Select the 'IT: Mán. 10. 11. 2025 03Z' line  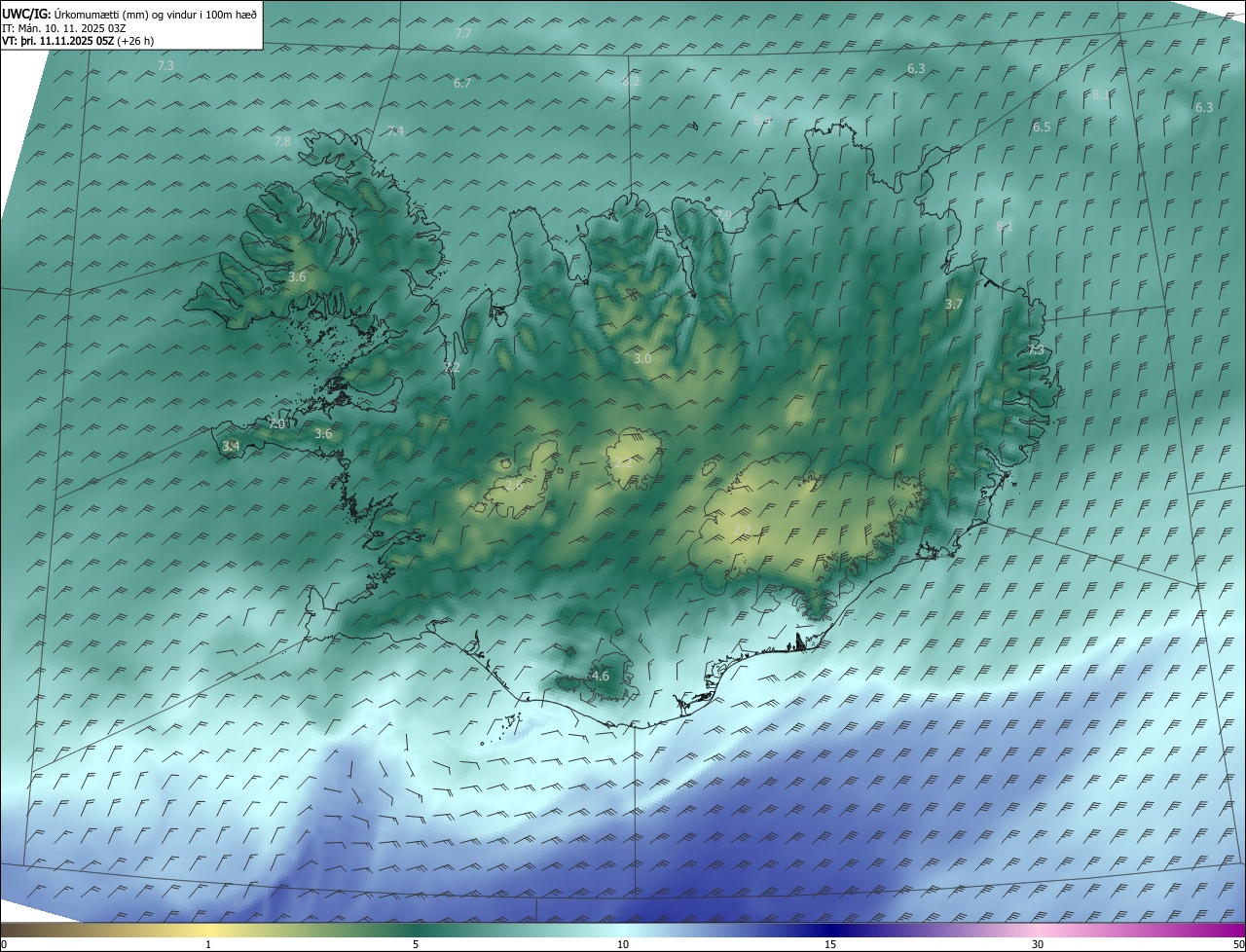[x=63, y=27]
